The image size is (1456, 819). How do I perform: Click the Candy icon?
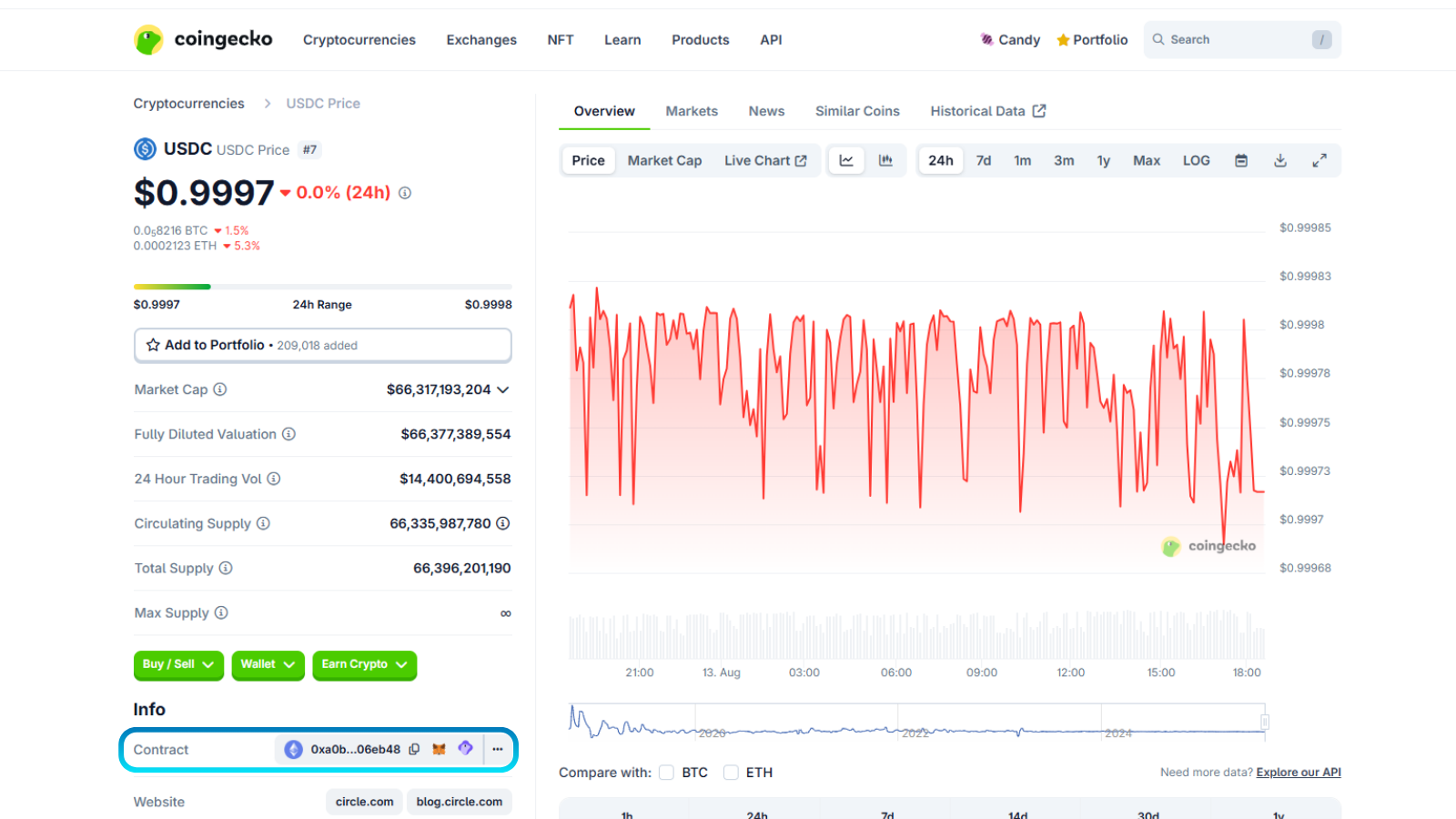click(986, 39)
